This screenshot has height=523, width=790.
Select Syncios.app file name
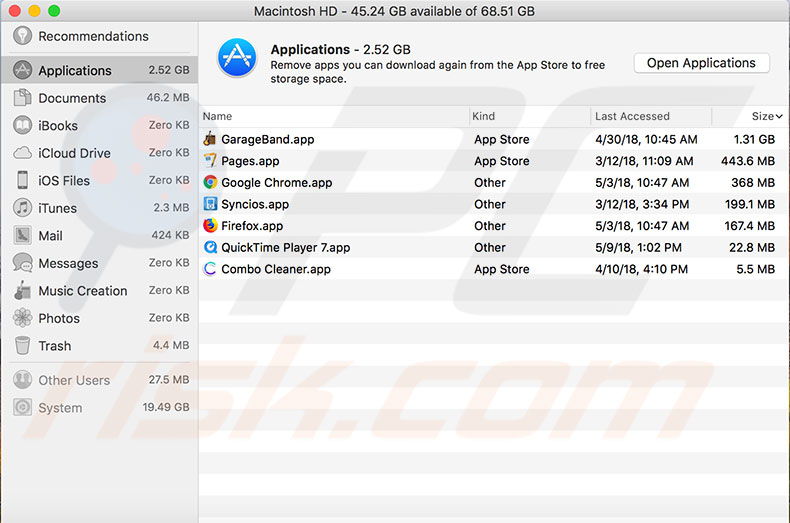(x=255, y=205)
